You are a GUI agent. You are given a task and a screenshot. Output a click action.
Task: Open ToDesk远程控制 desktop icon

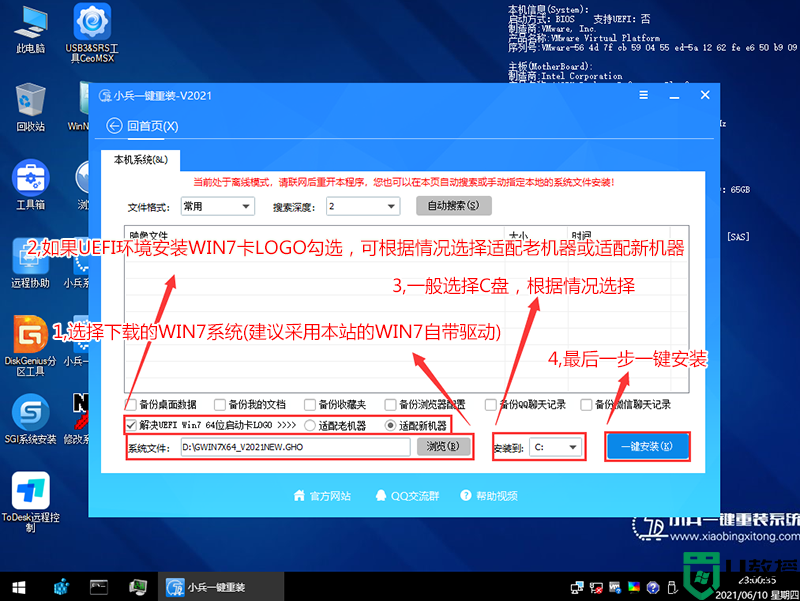31,502
